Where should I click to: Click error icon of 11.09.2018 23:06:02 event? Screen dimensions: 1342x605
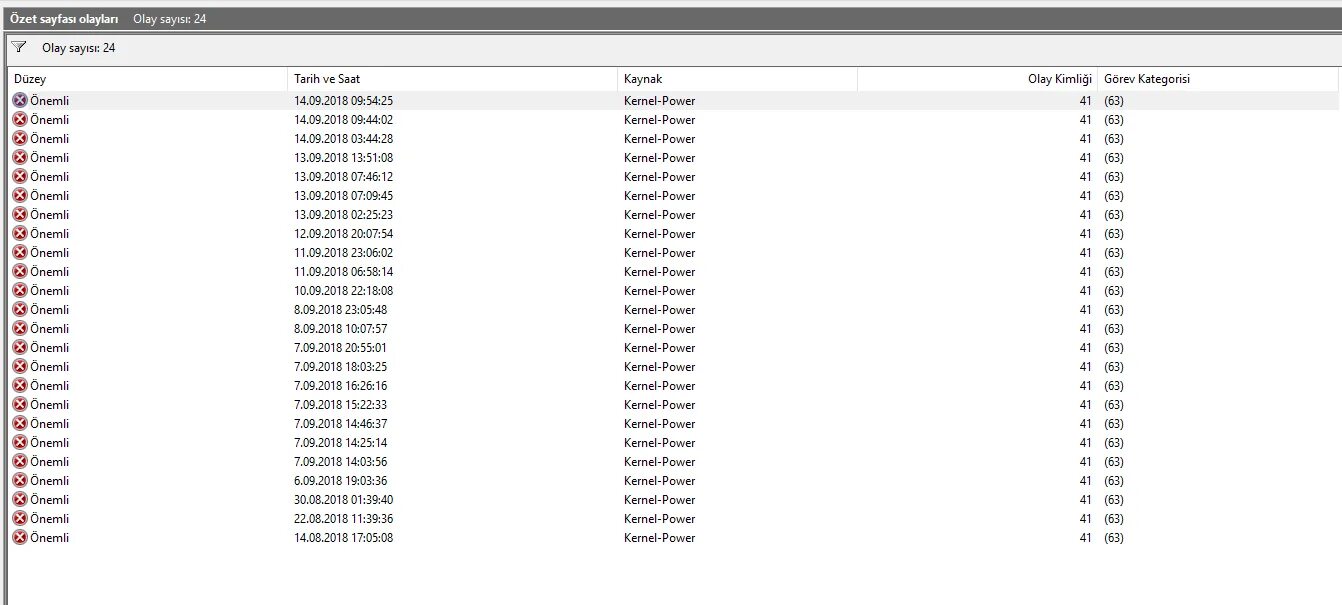pos(20,252)
